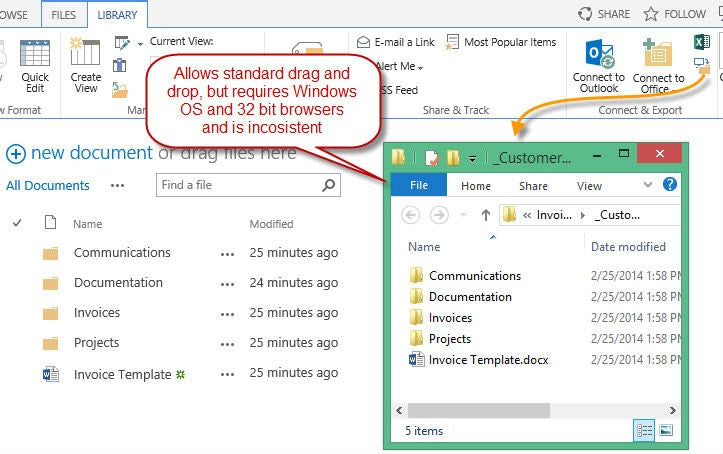Open the Explorer help question mark icon
The width and height of the screenshot is (723, 454).
pyautogui.click(x=670, y=185)
